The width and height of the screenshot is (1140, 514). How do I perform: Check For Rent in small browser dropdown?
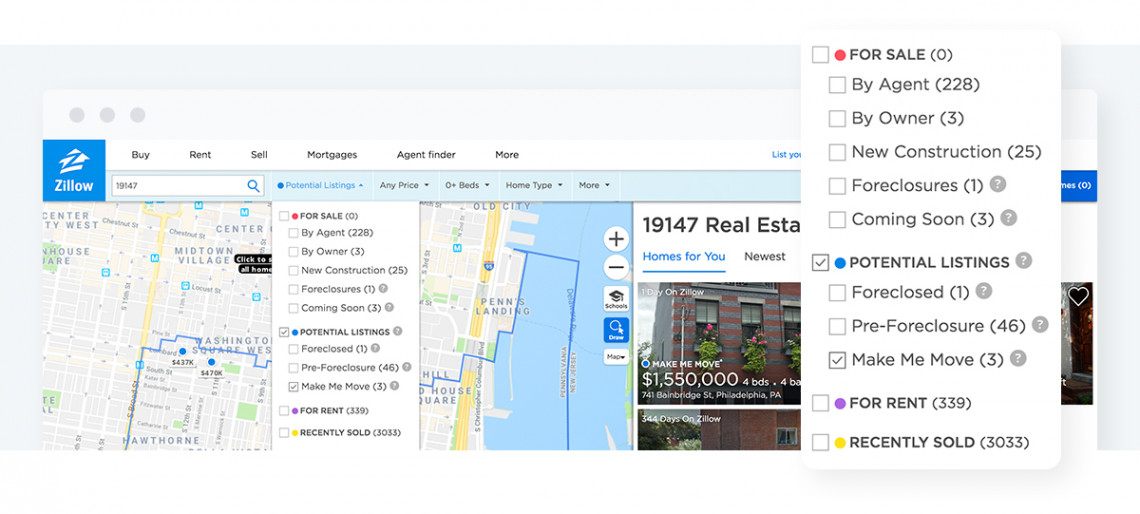click(x=284, y=411)
